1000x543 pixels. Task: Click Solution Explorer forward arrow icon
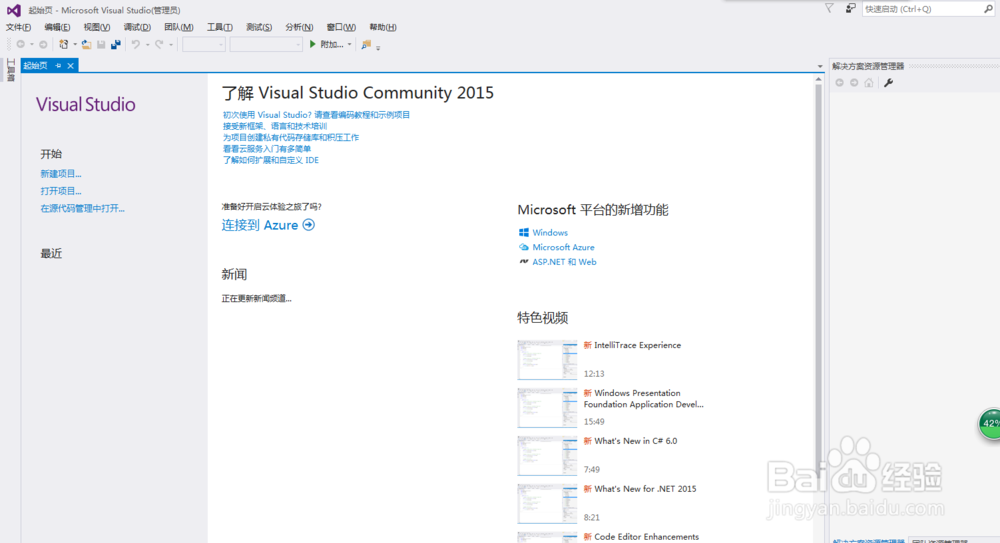(x=854, y=83)
